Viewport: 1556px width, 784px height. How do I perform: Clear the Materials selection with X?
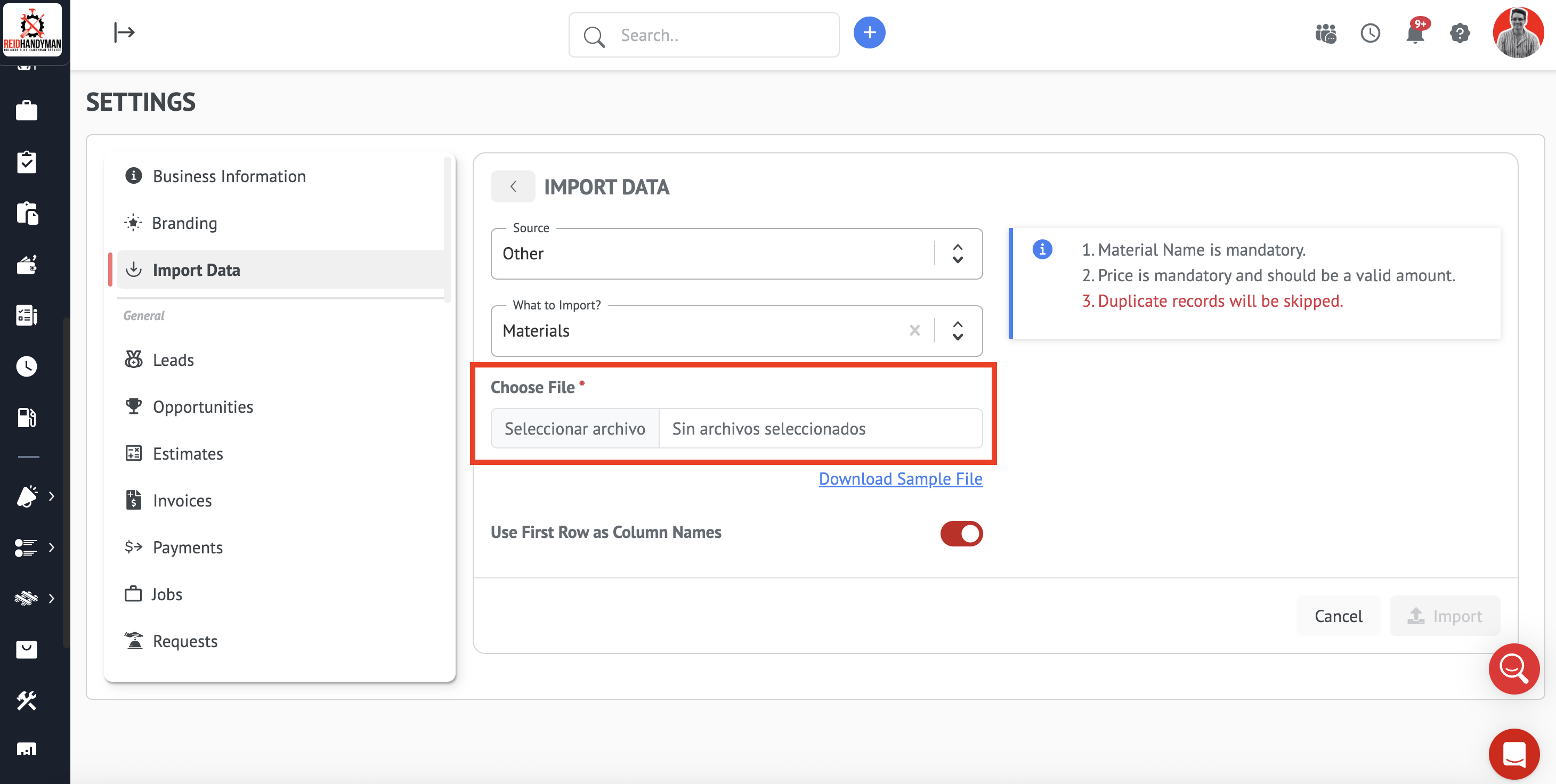pos(914,331)
